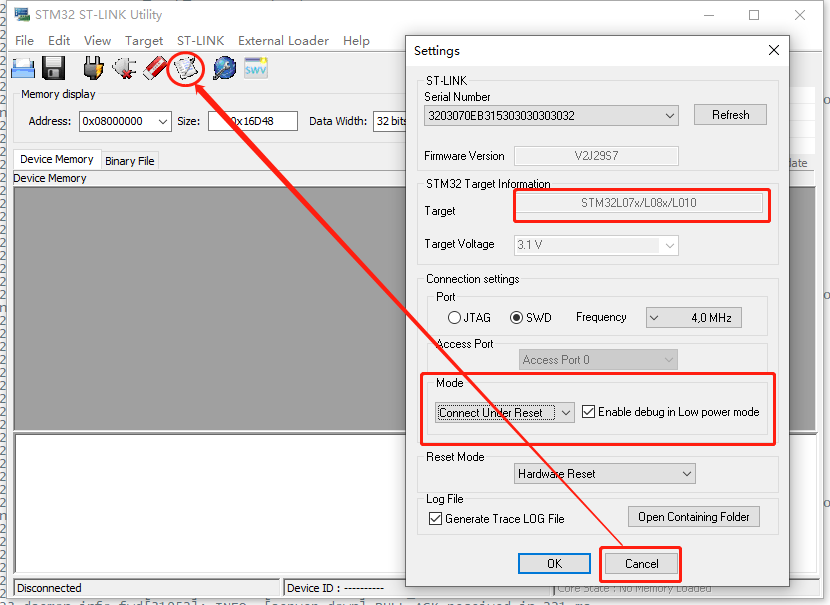
Task: Click the Device Memory heading label
Action: (50, 178)
